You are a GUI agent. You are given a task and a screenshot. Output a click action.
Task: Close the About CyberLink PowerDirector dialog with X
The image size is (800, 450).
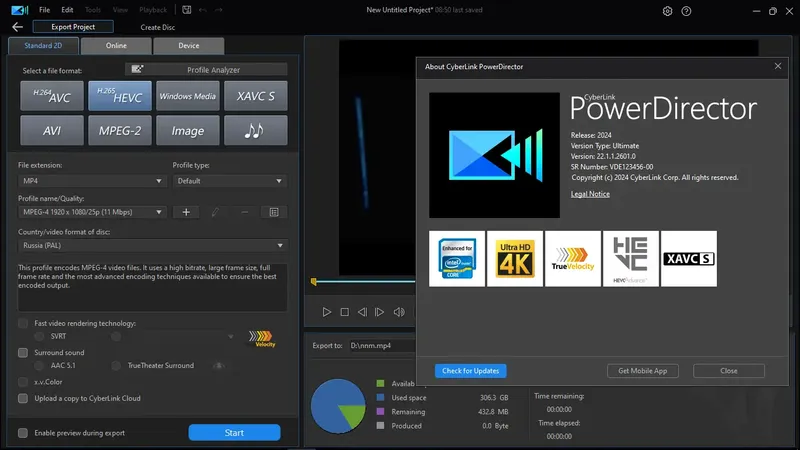point(778,66)
